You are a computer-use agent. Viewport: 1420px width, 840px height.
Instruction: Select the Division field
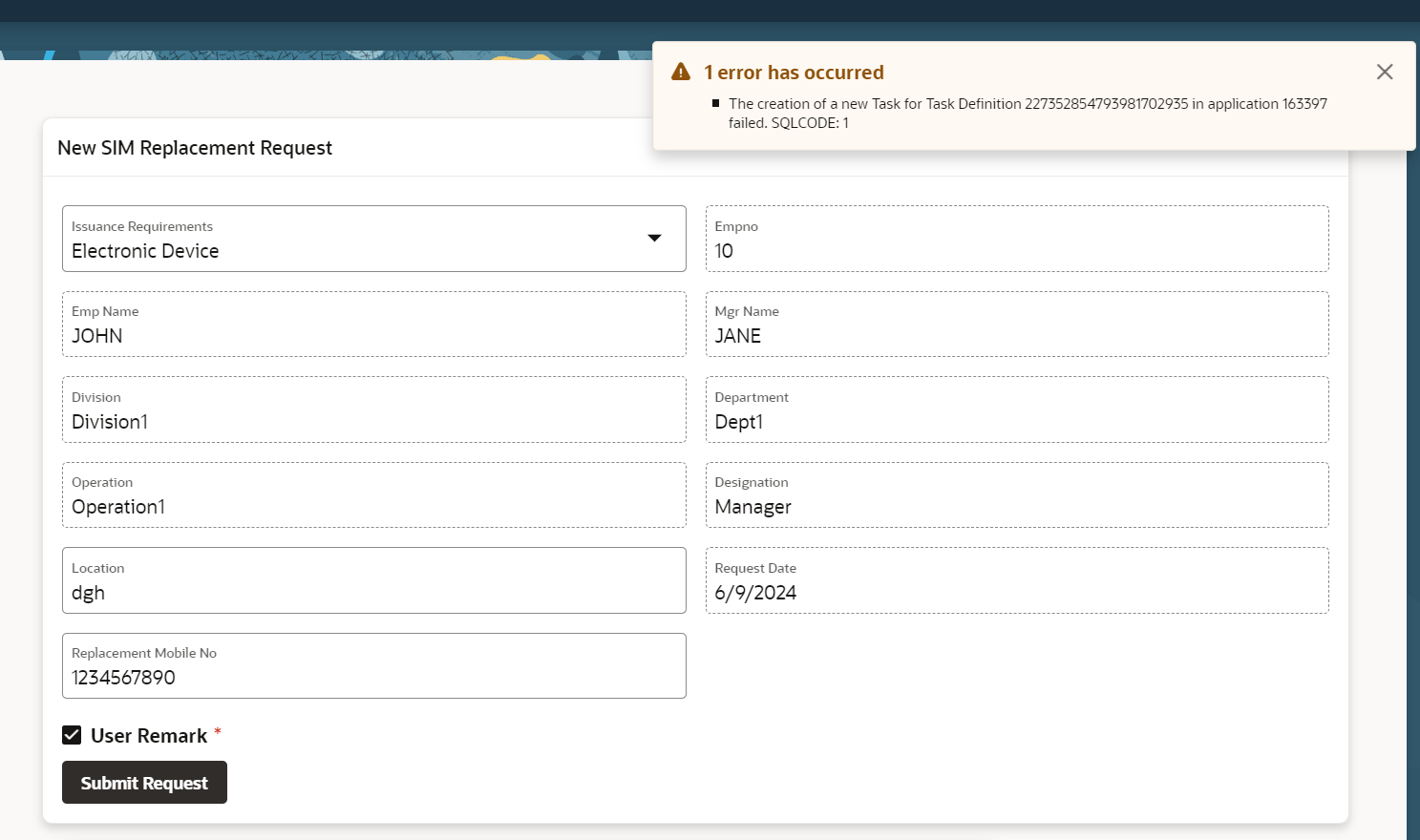tap(373, 421)
